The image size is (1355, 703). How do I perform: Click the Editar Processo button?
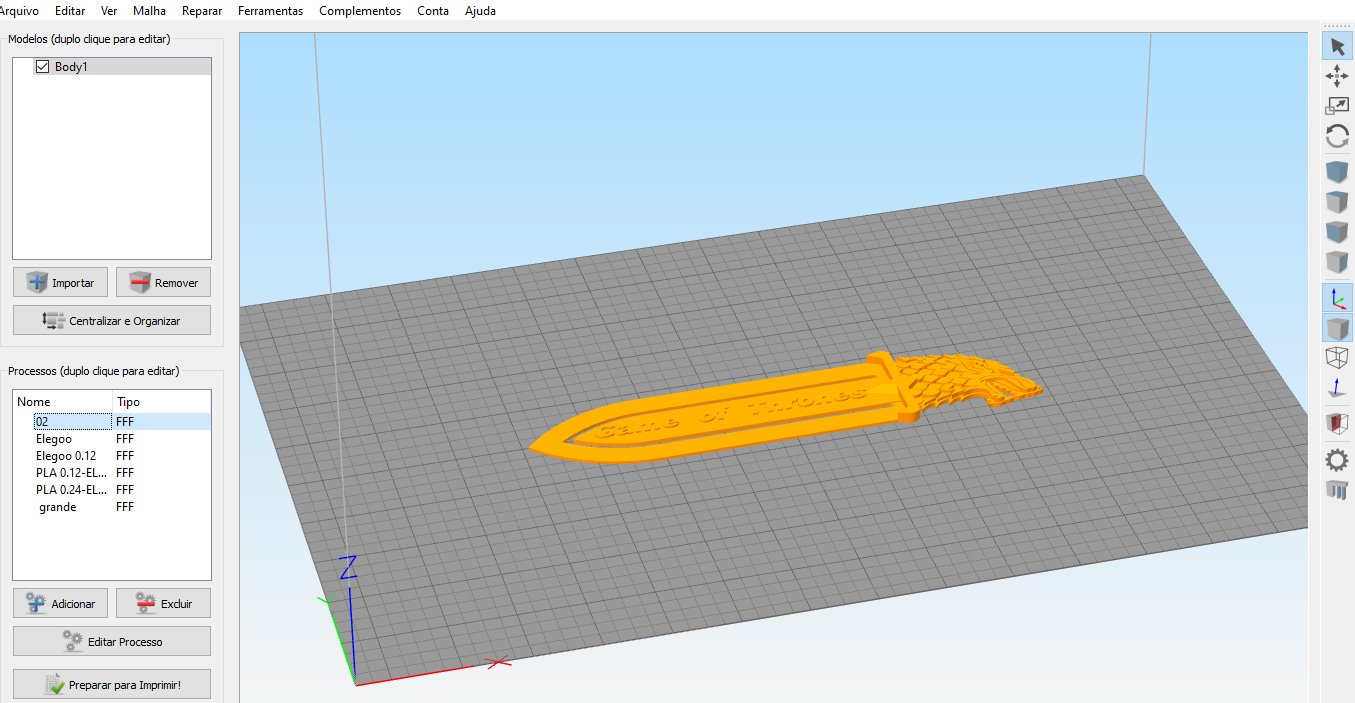coord(112,641)
